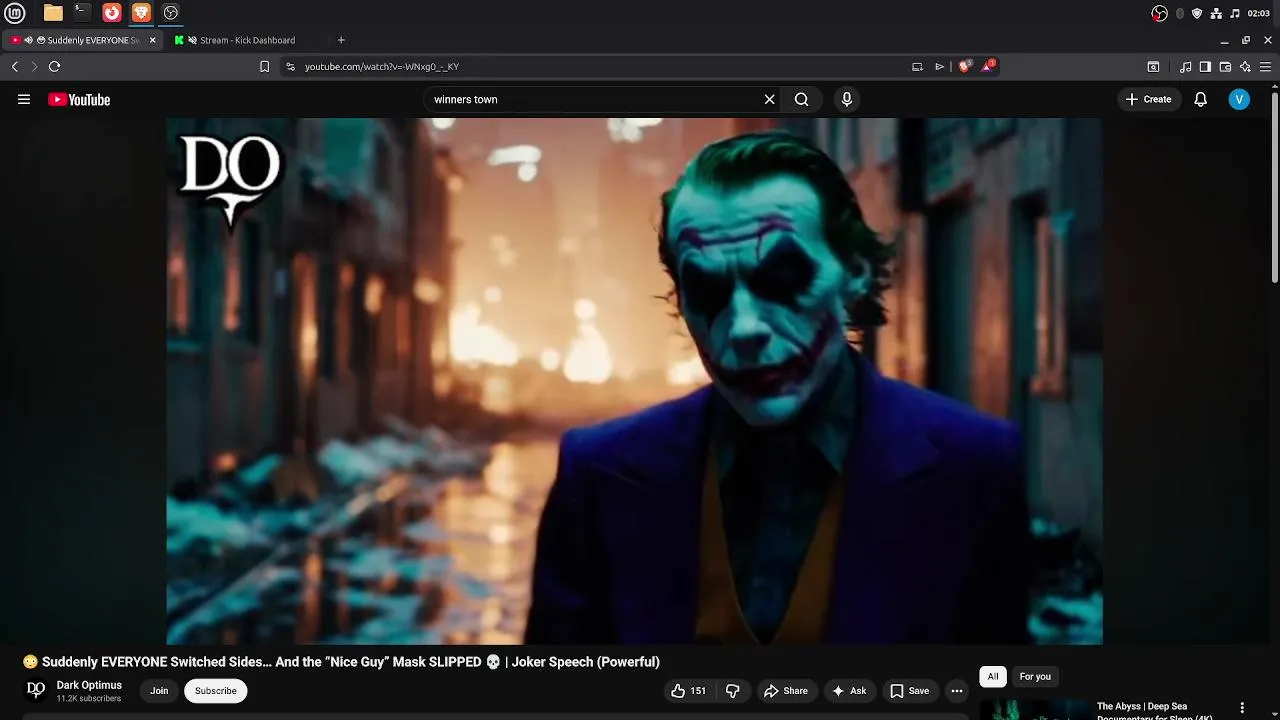The width and height of the screenshot is (1280, 720).
Task: Go forward in browser history
Action: [x=34, y=67]
